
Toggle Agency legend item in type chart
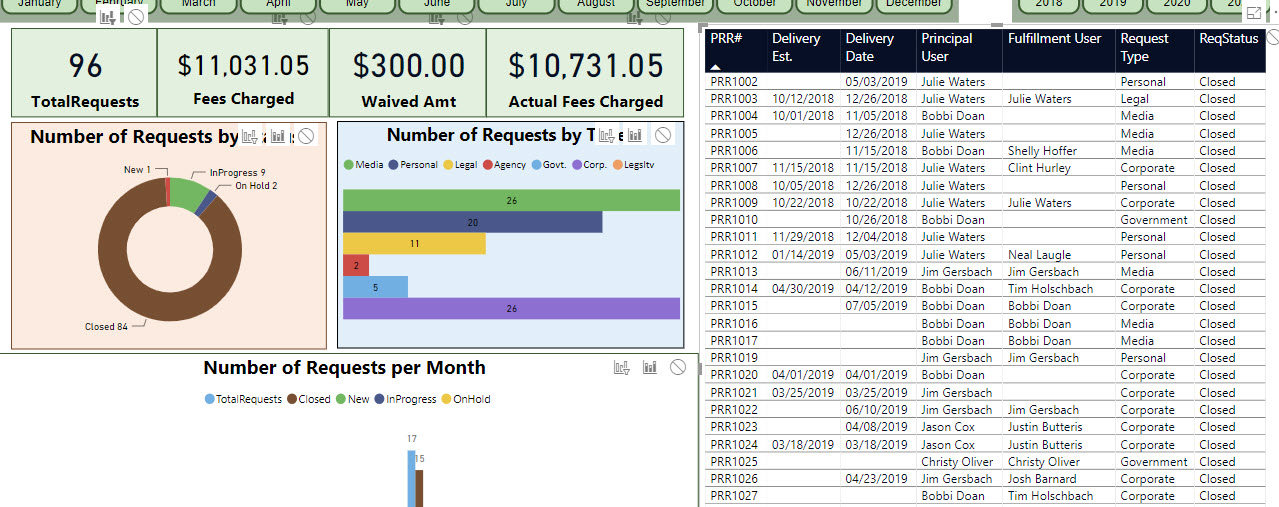504,165
